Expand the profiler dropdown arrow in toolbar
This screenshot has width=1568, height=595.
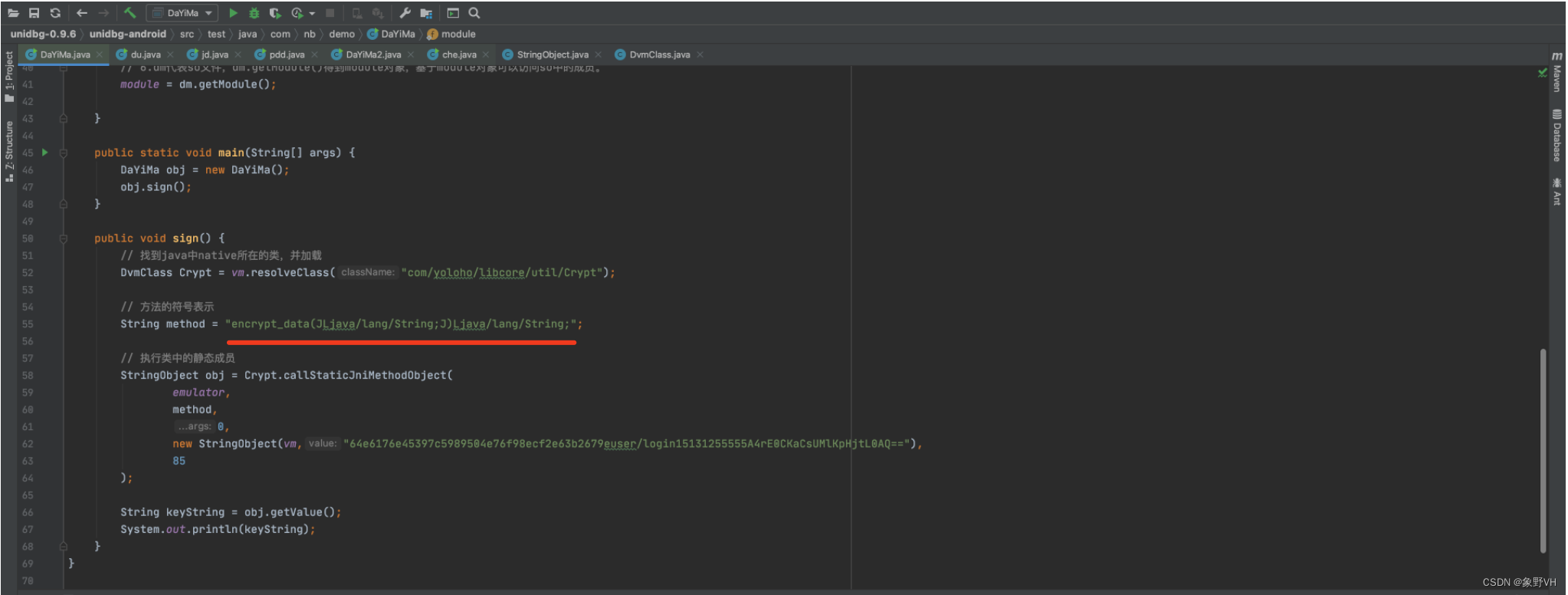(312, 14)
